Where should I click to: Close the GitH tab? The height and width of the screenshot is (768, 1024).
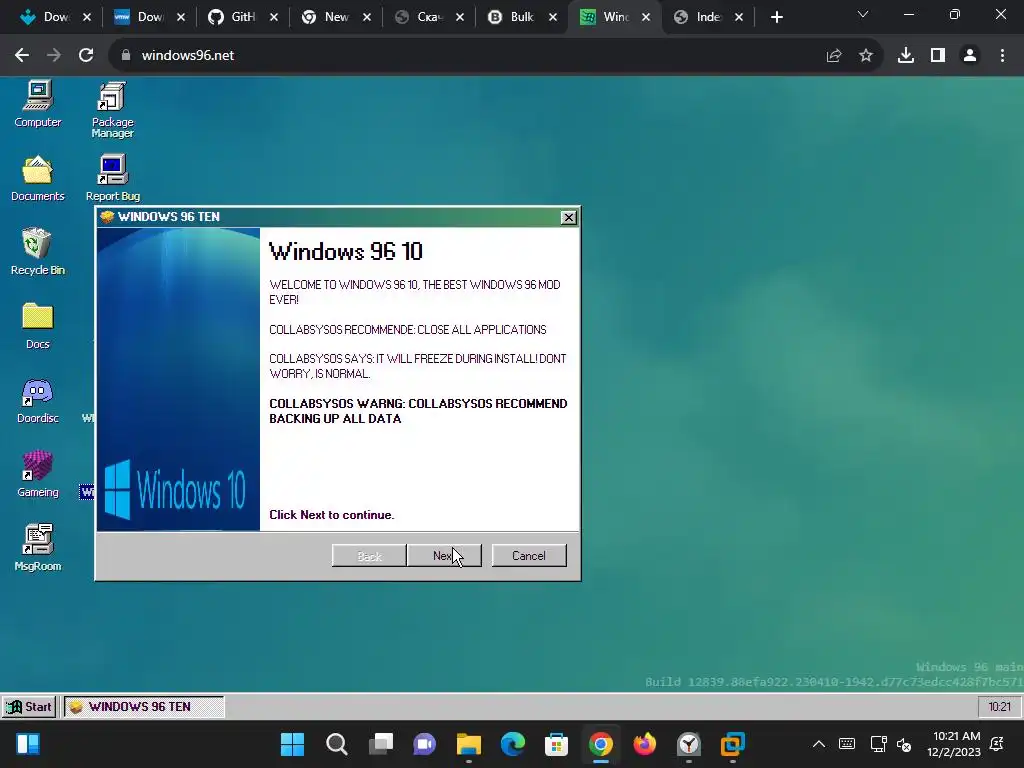point(274,18)
